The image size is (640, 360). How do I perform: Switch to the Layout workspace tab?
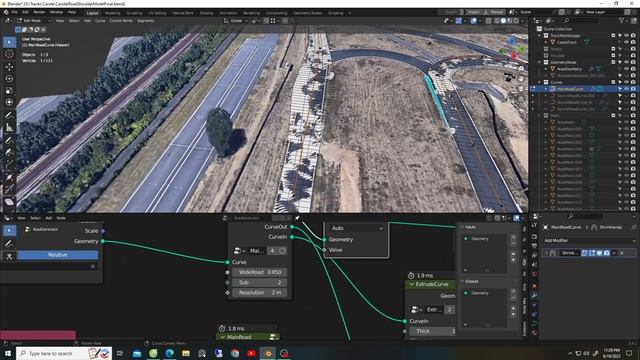click(93, 13)
